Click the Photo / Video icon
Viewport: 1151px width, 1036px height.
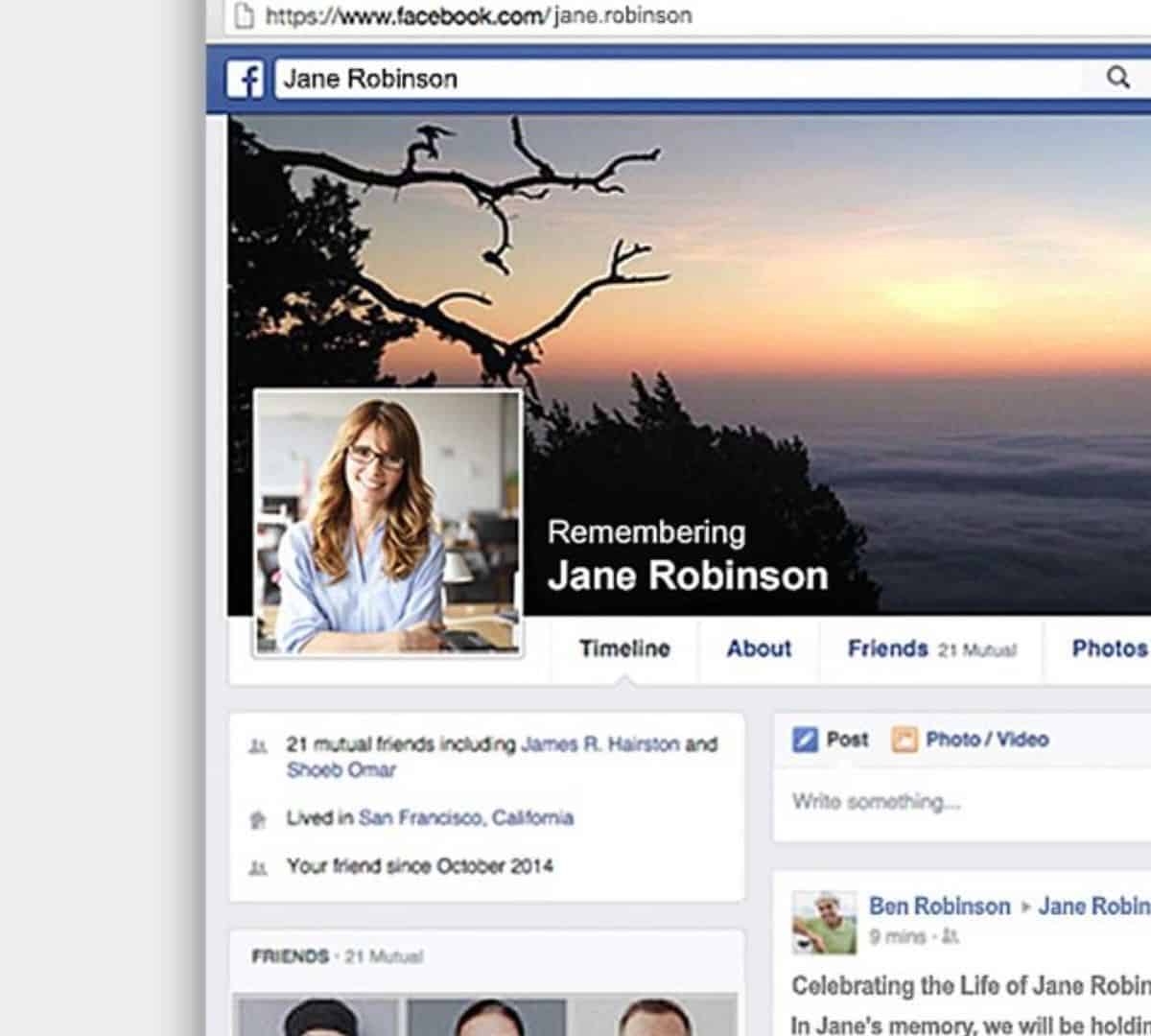904,740
